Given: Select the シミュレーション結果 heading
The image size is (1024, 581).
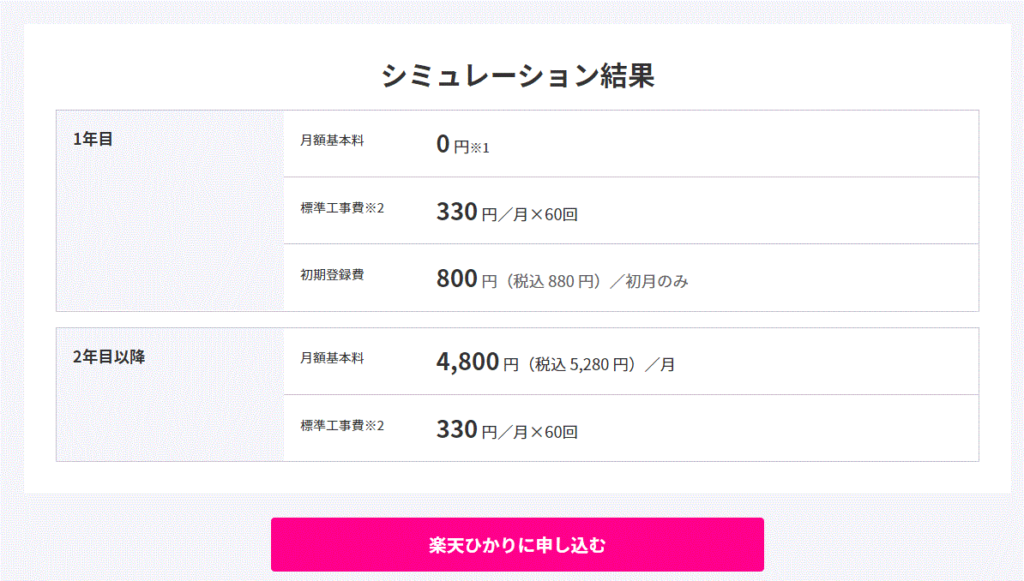Looking at the screenshot, I should [x=517, y=76].
